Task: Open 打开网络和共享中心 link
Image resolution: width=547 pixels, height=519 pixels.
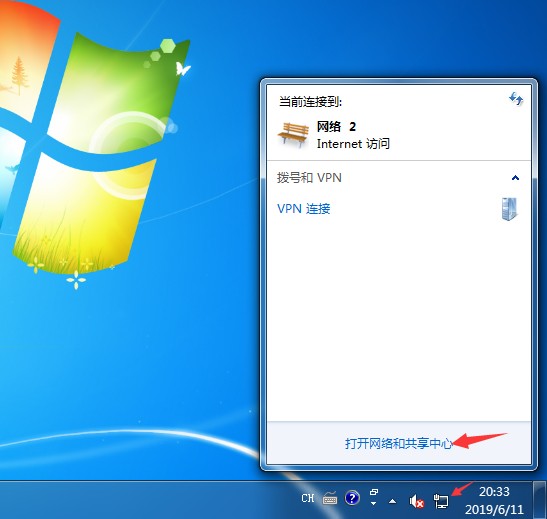Action: (399, 443)
